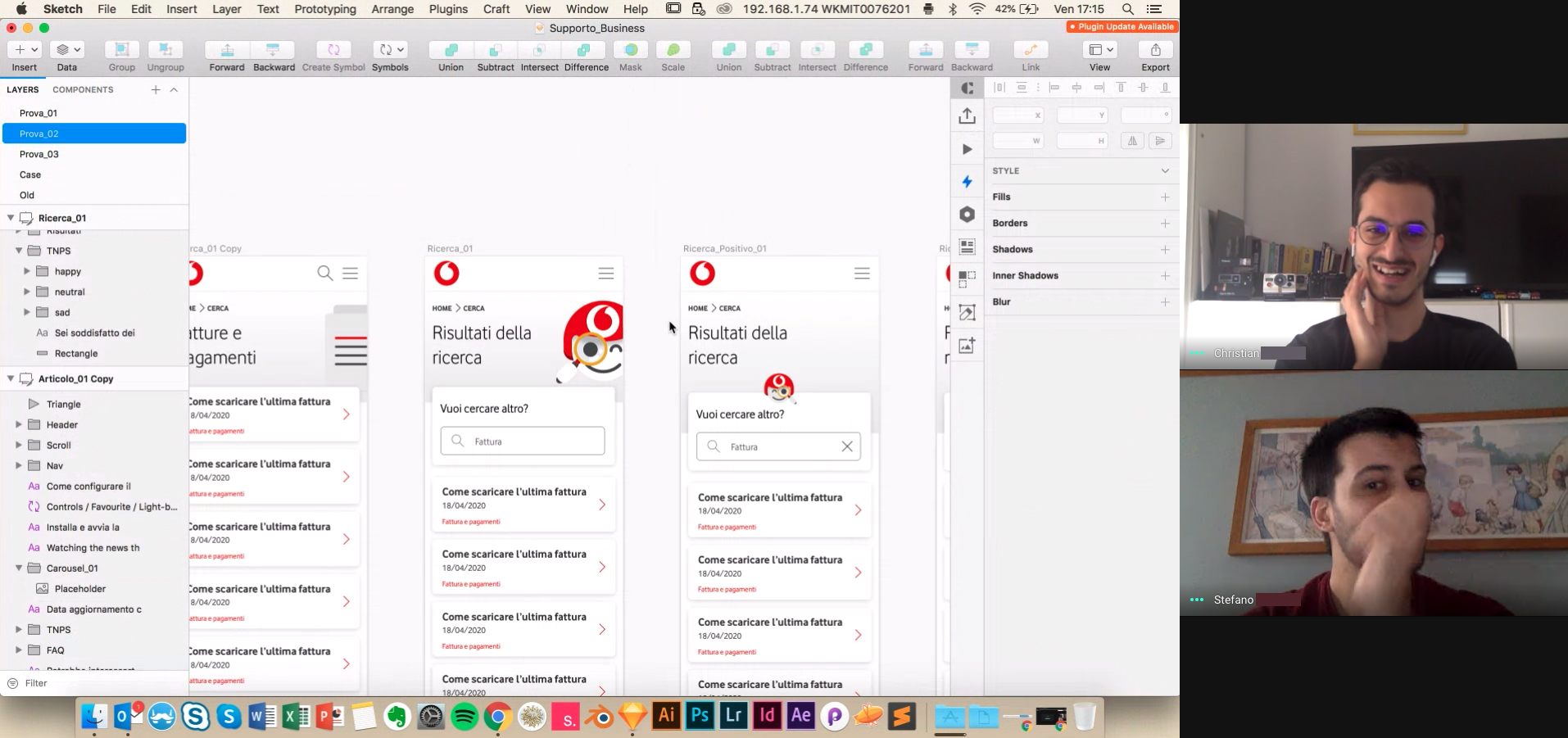
Task: Select the Prova_01 page
Action: 94,113
